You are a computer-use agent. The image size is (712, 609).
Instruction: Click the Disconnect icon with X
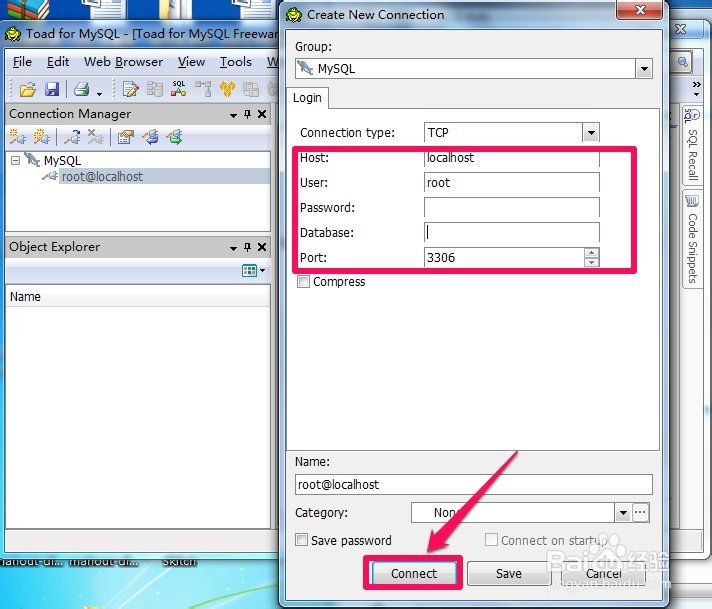tap(96, 137)
